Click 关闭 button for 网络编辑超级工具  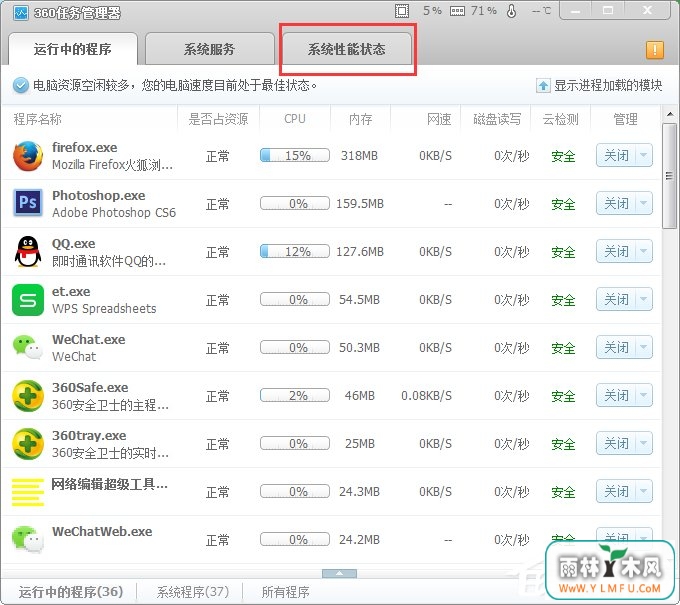(616, 491)
